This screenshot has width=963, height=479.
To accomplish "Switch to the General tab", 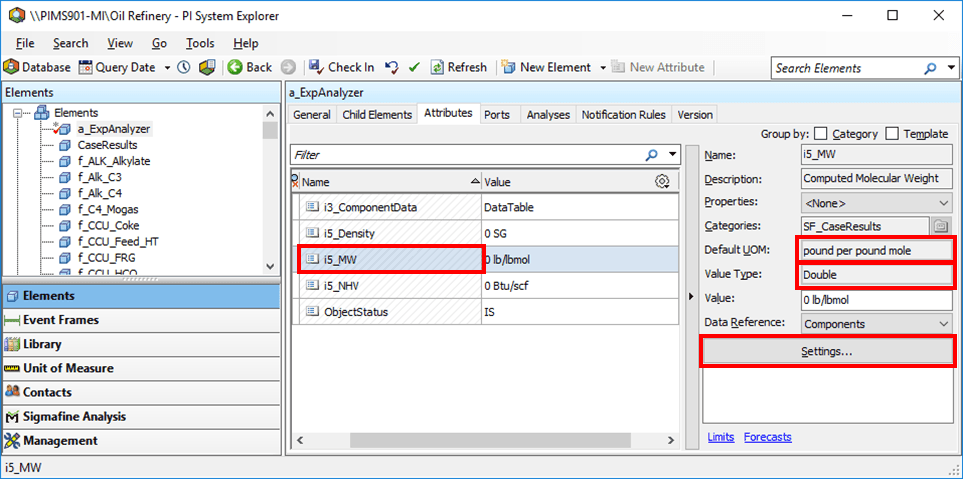I will pyautogui.click(x=311, y=115).
